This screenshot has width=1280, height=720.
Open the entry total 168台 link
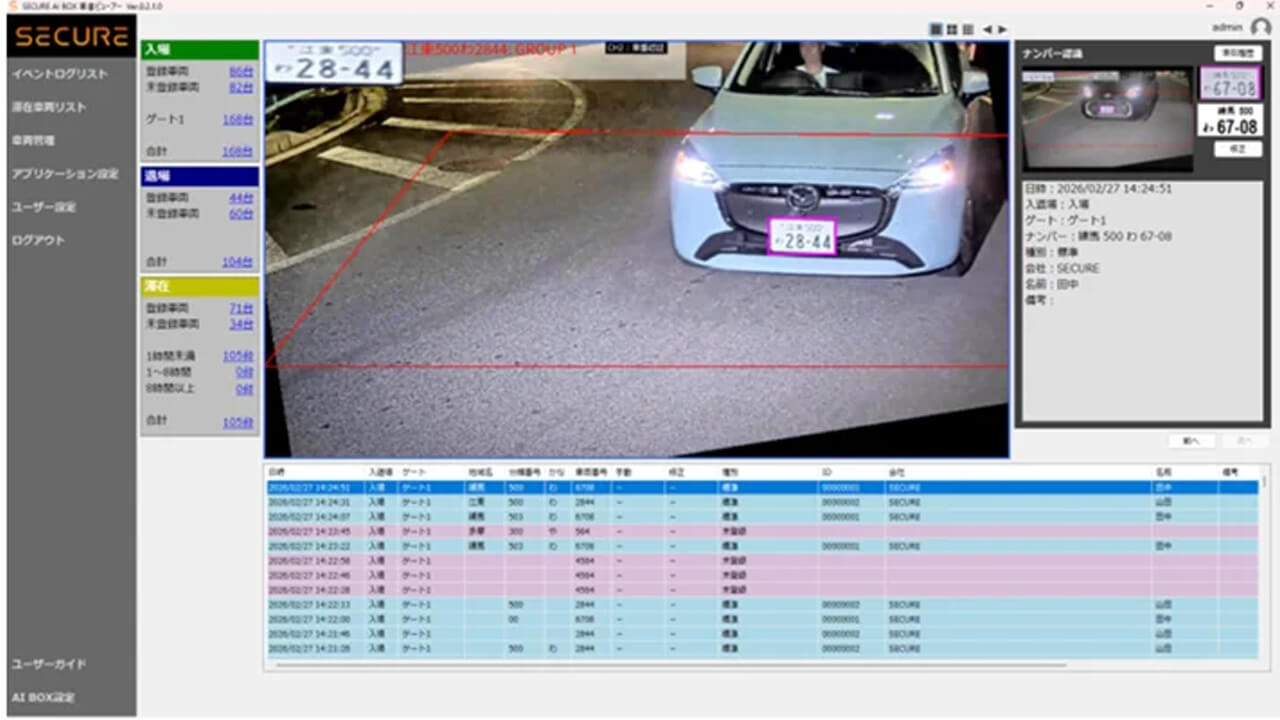pyautogui.click(x=238, y=152)
